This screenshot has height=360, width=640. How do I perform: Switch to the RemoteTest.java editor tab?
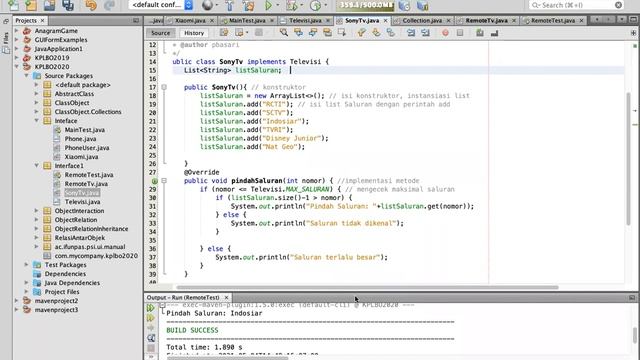[553, 20]
